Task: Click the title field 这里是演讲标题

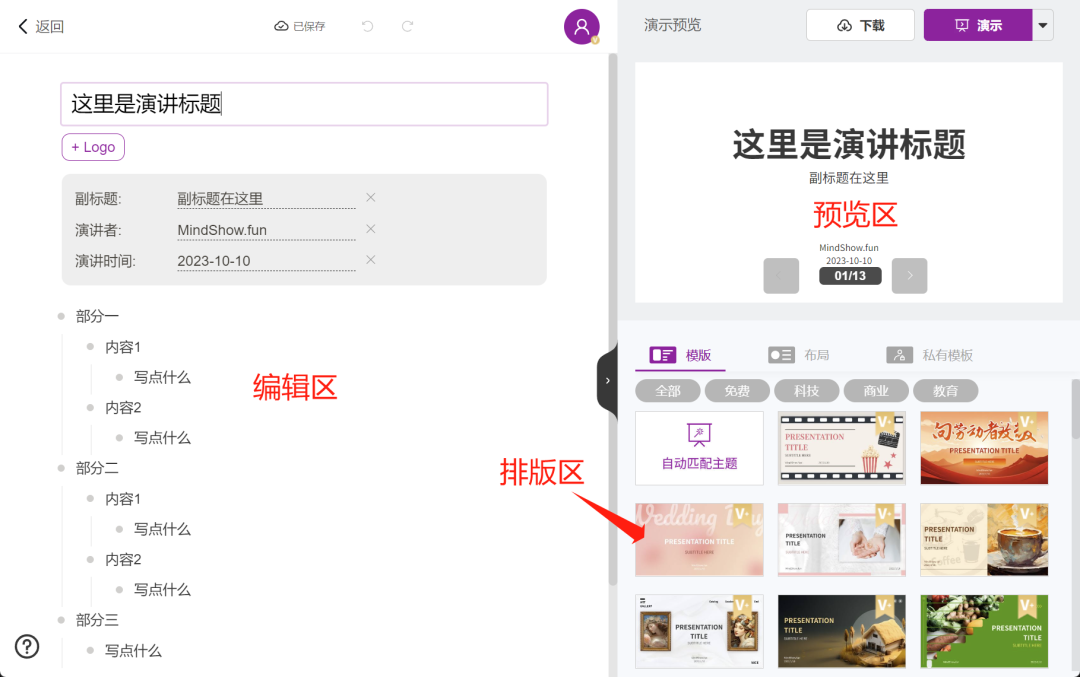Action: click(304, 104)
